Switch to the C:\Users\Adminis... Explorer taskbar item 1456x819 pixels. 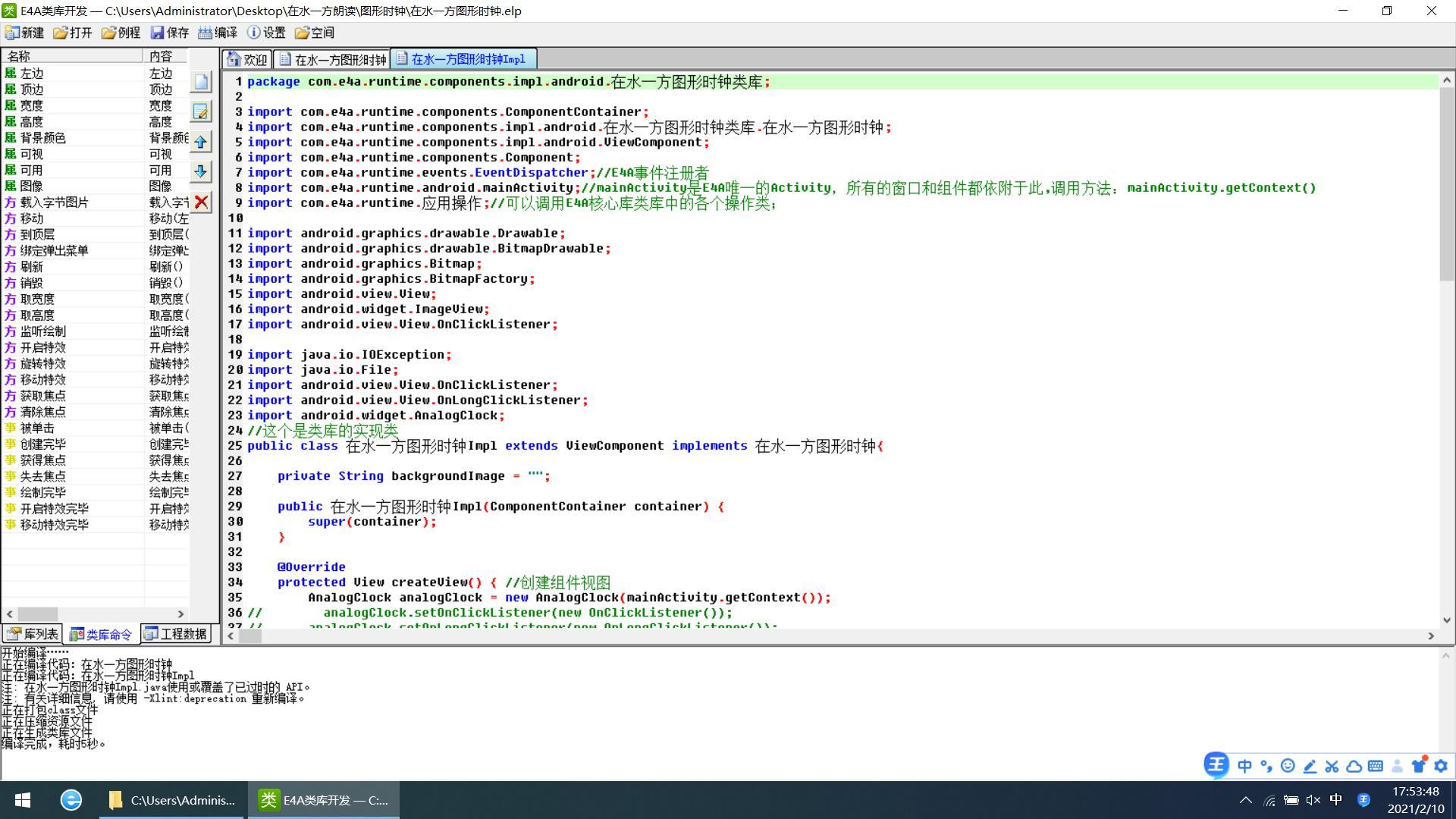(173, 800)
